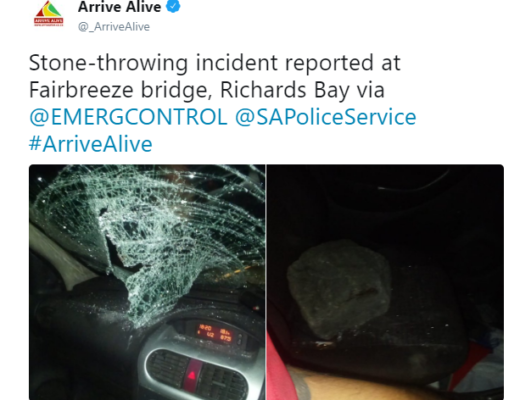The width and height of the screenshot is (520, 400).
Task: Visit the @_ArriveAlive handle
Action: 114,27
